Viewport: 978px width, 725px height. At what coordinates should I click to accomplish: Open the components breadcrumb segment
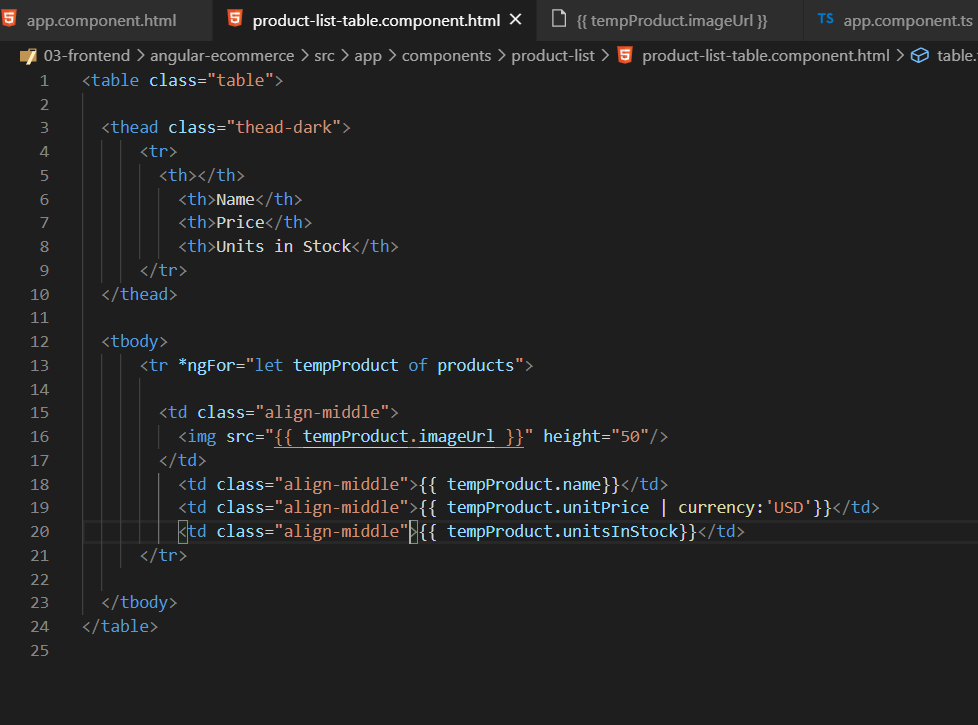coord(447,56)
